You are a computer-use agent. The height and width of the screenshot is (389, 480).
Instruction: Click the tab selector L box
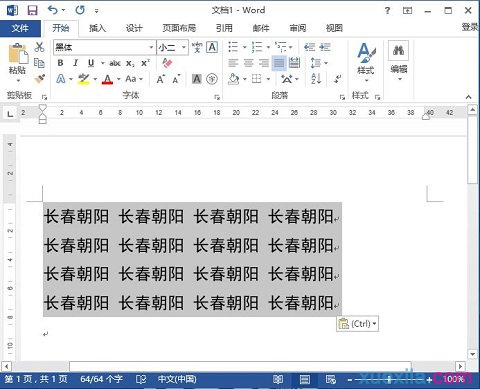point(10,114)
